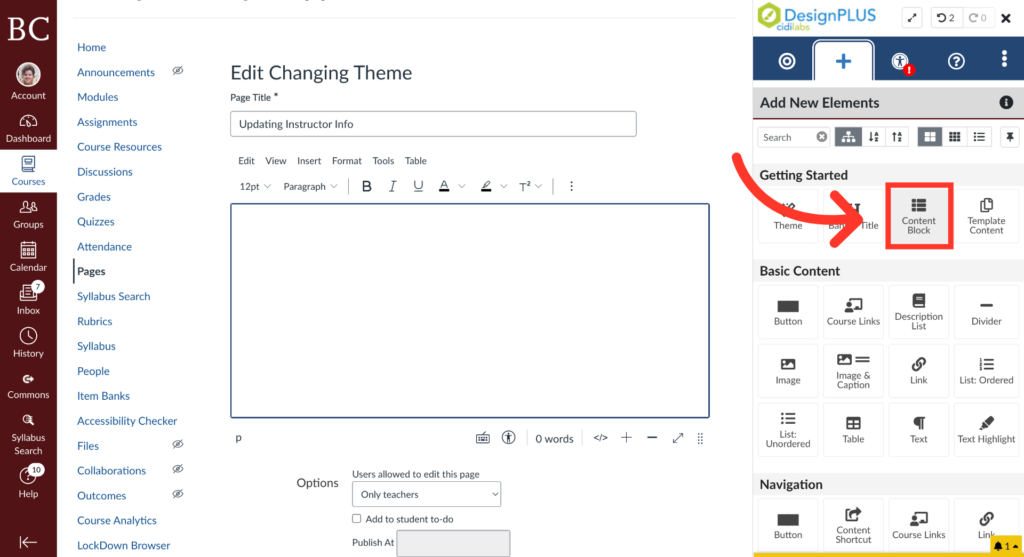
Task: Go to the course Modules link
Action: pos(97,97)
